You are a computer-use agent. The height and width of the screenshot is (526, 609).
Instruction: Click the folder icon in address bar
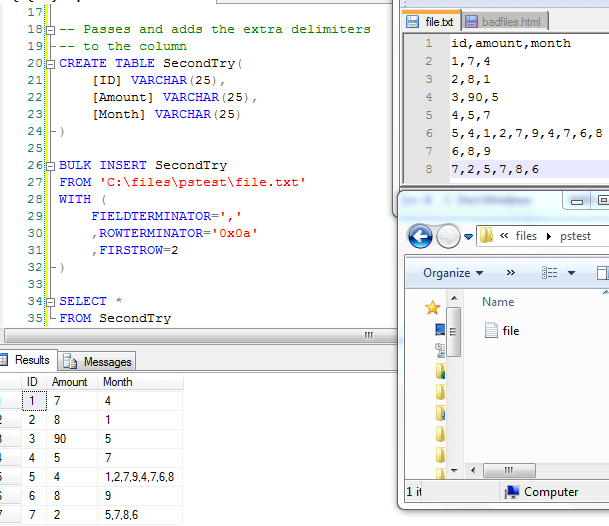[x=487, y=237]
